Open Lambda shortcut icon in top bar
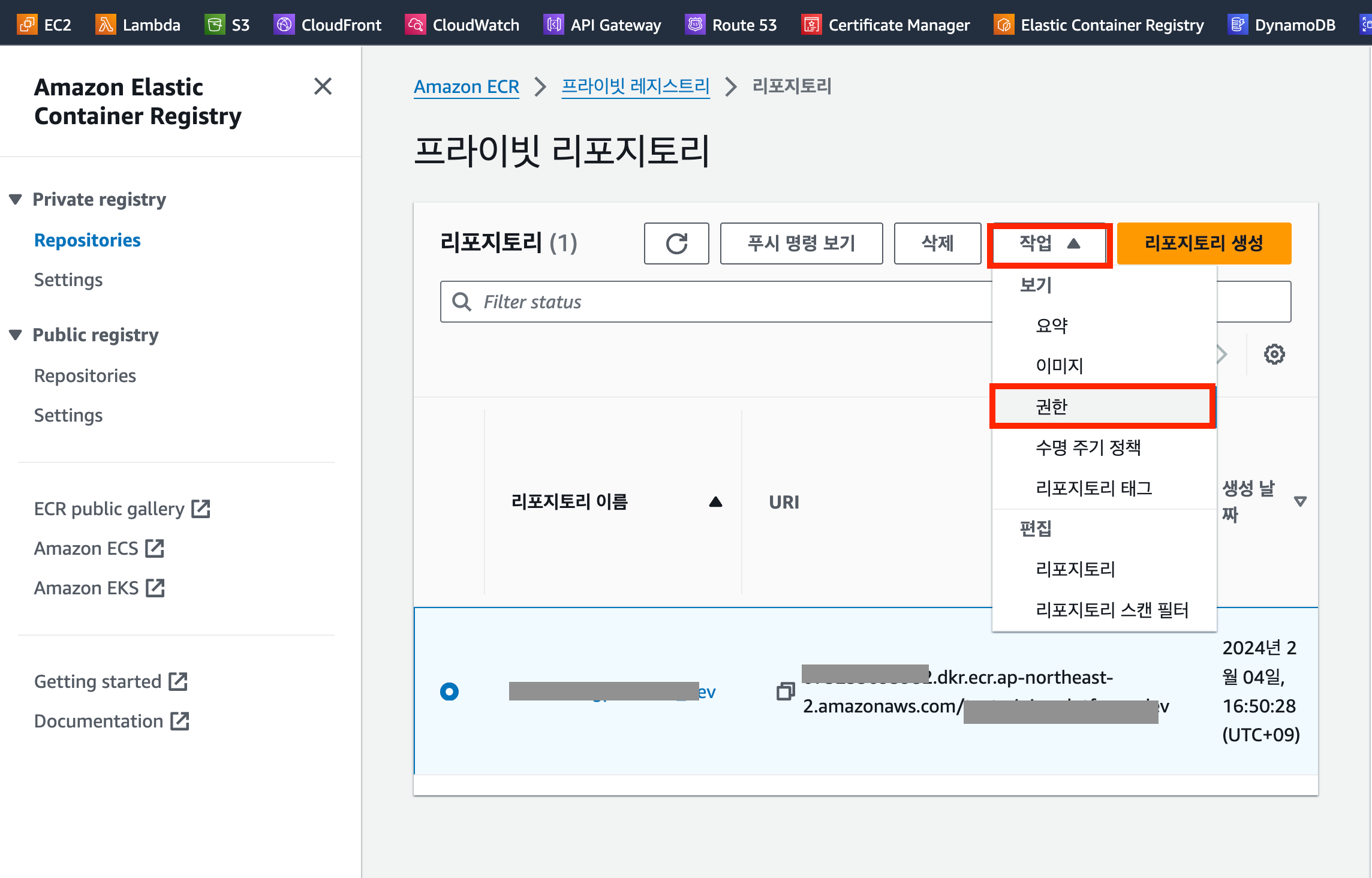1372x878 pixels. [x=106, y=25]
